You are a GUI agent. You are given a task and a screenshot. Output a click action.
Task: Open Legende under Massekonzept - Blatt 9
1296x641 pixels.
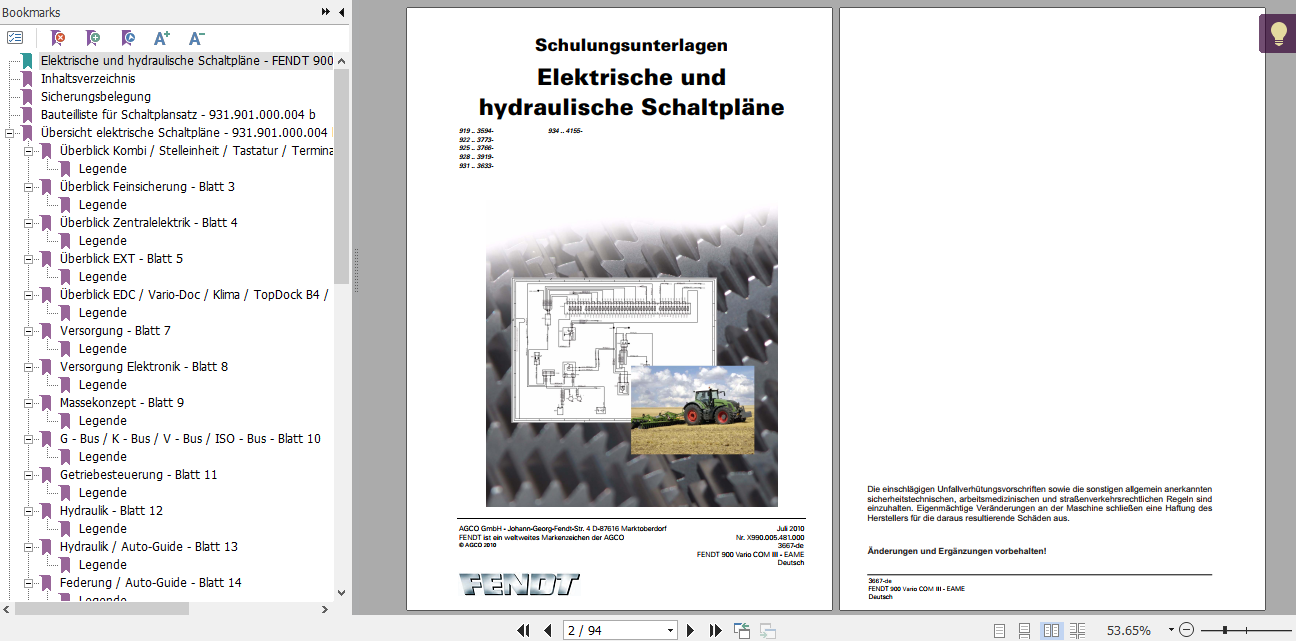(103, 421)
